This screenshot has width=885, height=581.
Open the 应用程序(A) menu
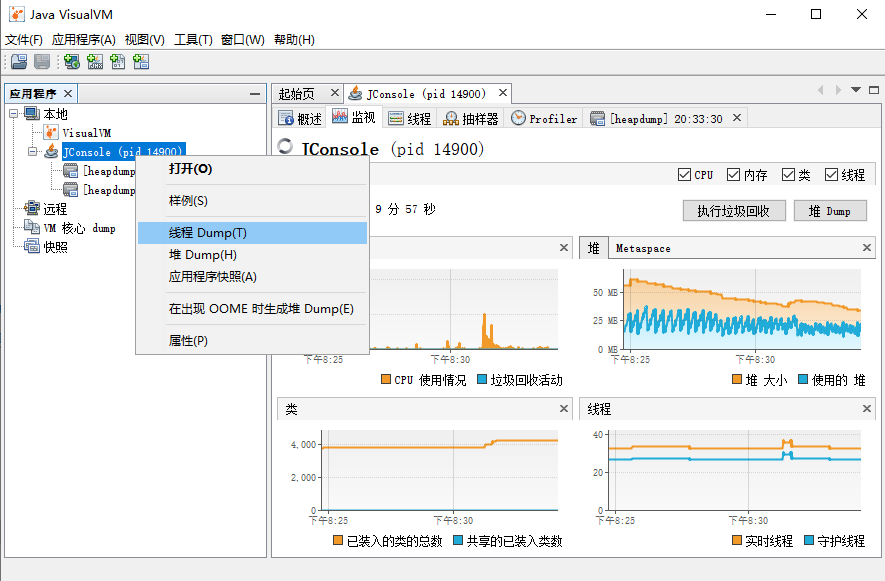(x=84, y=40)
